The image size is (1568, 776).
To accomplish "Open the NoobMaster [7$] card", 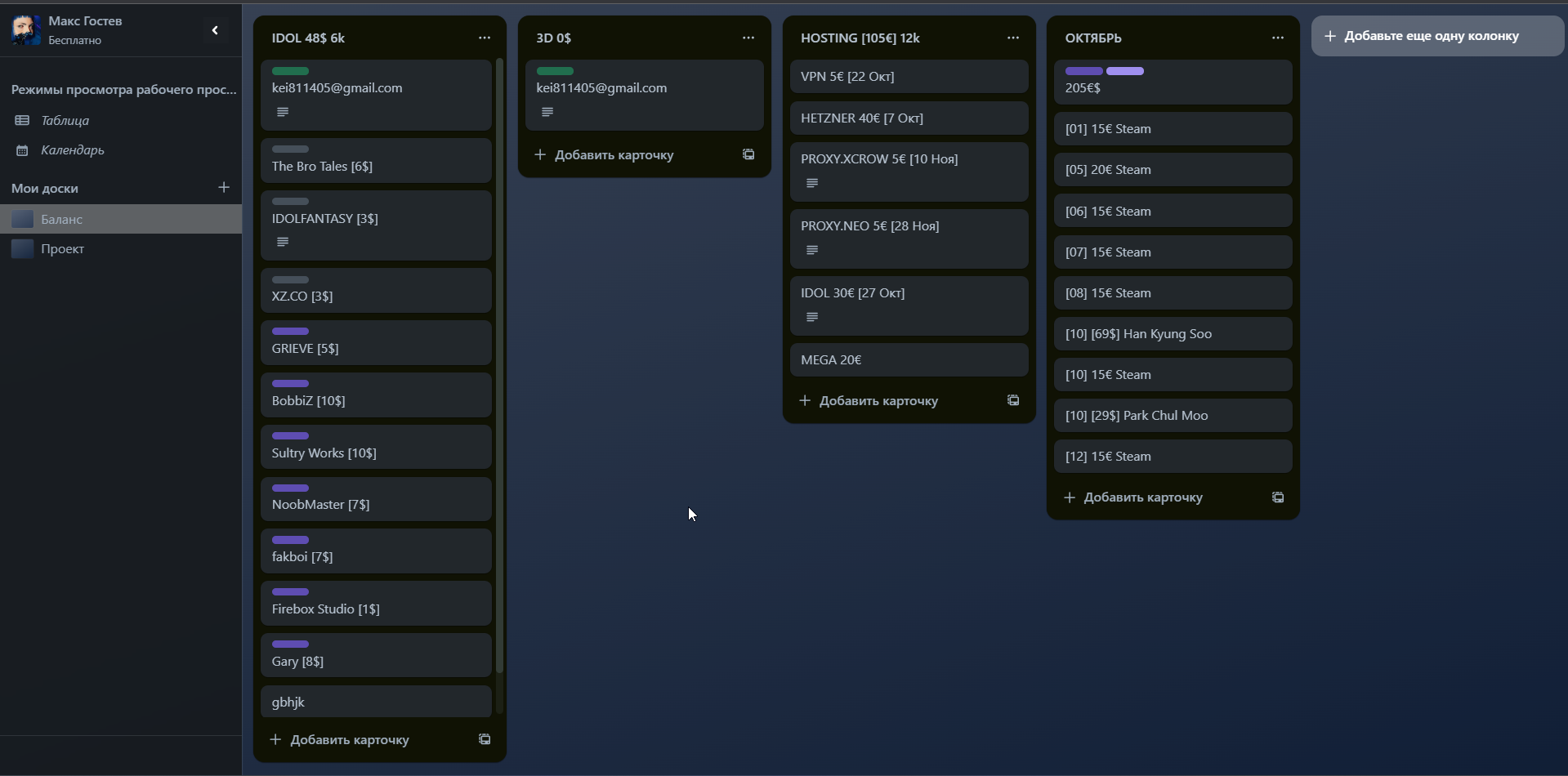I will pyautogui.click(x=376, y=499).
